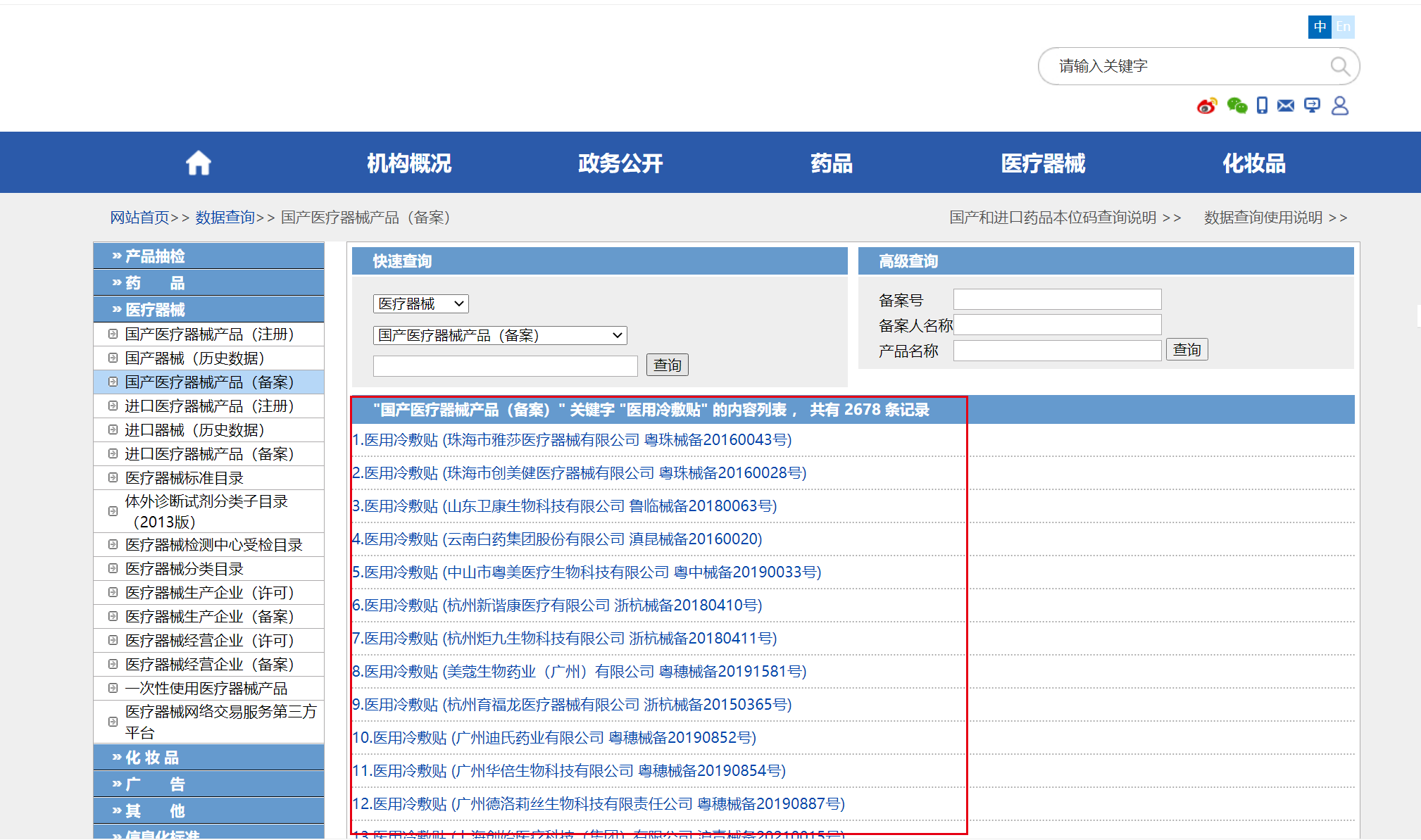Open the 机构概况 menu
The width and height of the screenshot is (1421, 840).
click(409, 163)
